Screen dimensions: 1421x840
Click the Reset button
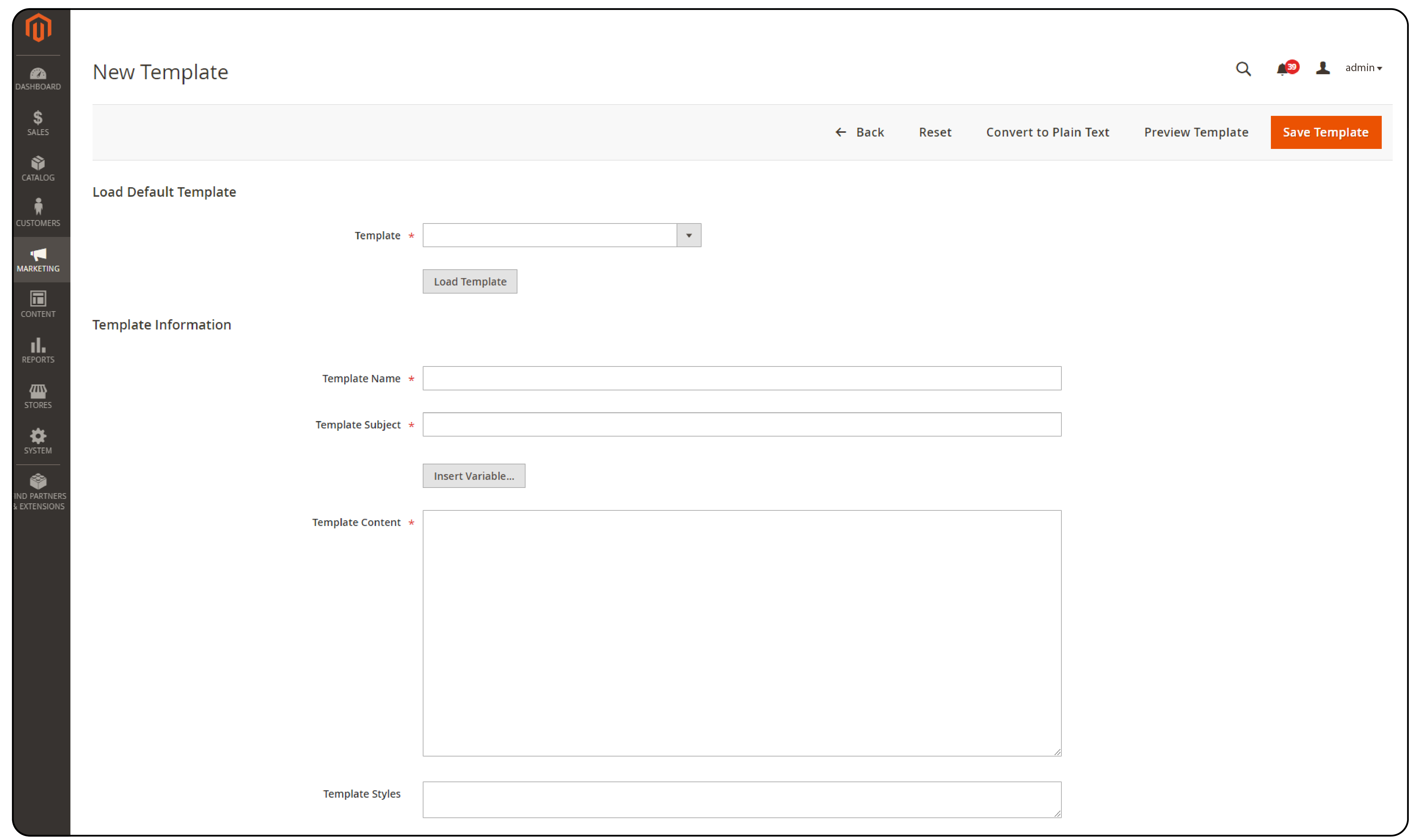tap(935, 133)
